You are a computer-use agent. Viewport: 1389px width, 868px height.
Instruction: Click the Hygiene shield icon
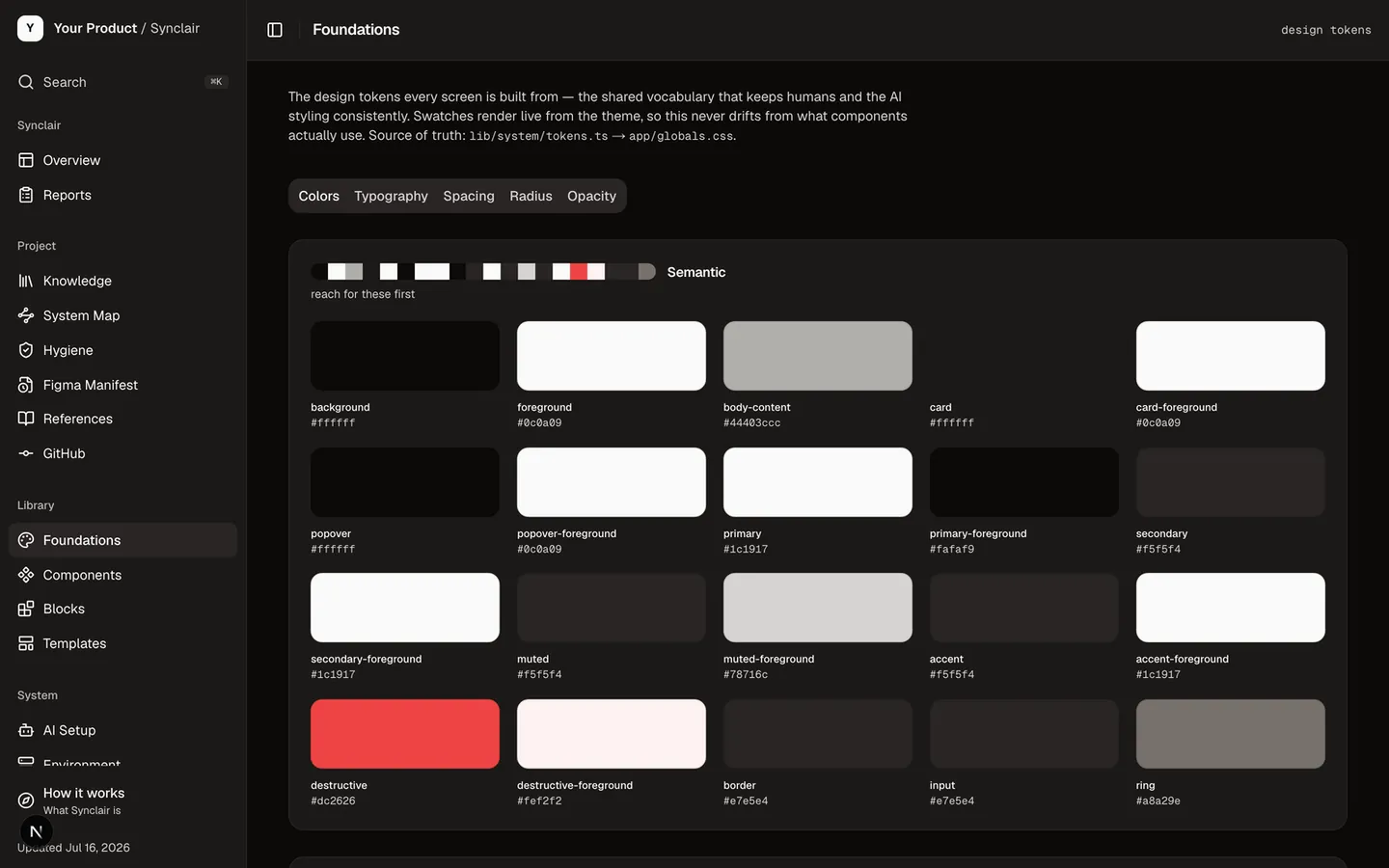click(26, 350)
